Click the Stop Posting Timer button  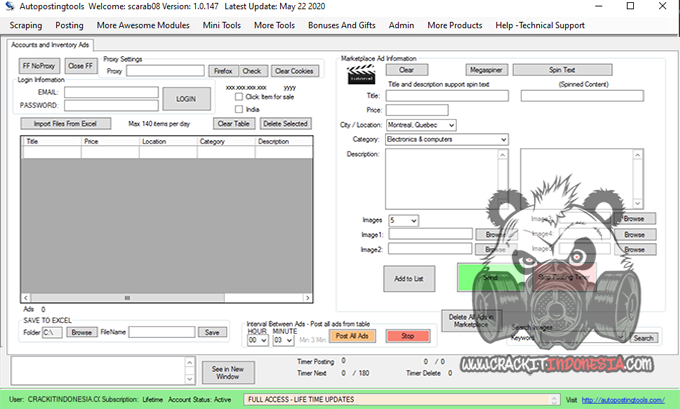(x=563, y=277)
